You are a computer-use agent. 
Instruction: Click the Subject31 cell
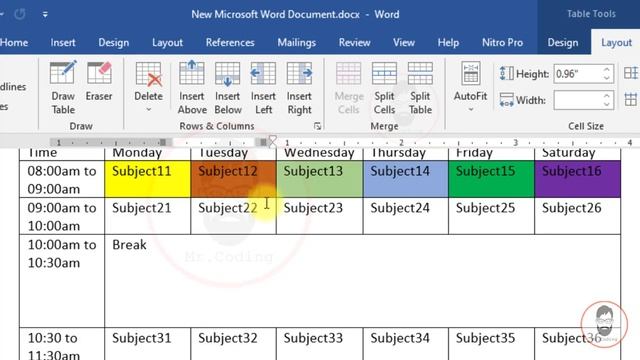147,344
